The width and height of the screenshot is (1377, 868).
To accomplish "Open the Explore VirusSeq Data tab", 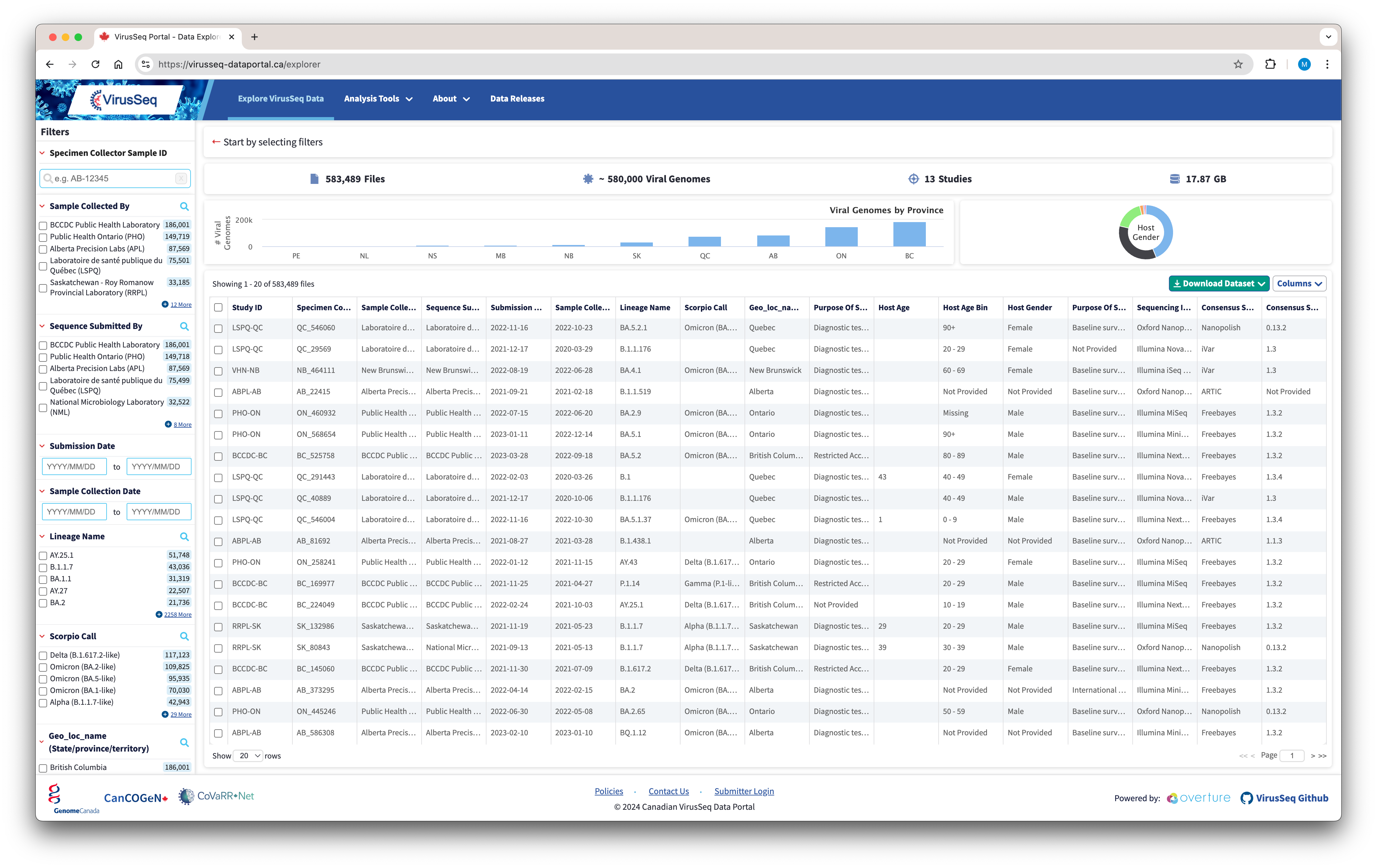I will pos(281,99).
